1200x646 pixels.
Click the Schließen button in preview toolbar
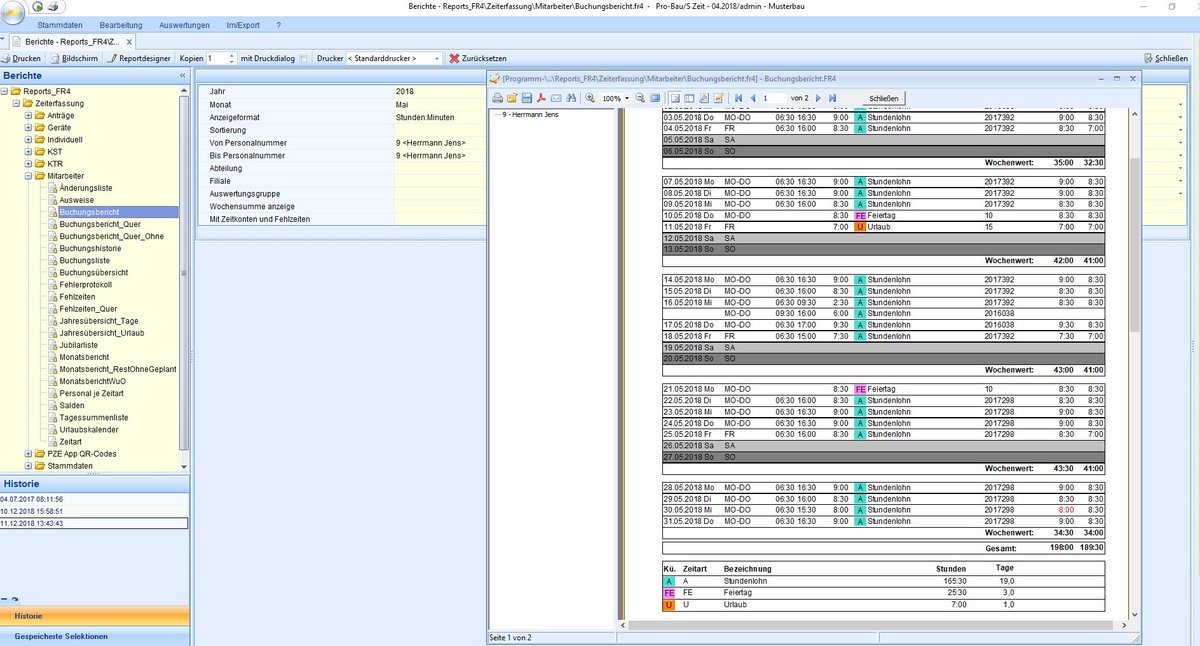click(883, 98)
